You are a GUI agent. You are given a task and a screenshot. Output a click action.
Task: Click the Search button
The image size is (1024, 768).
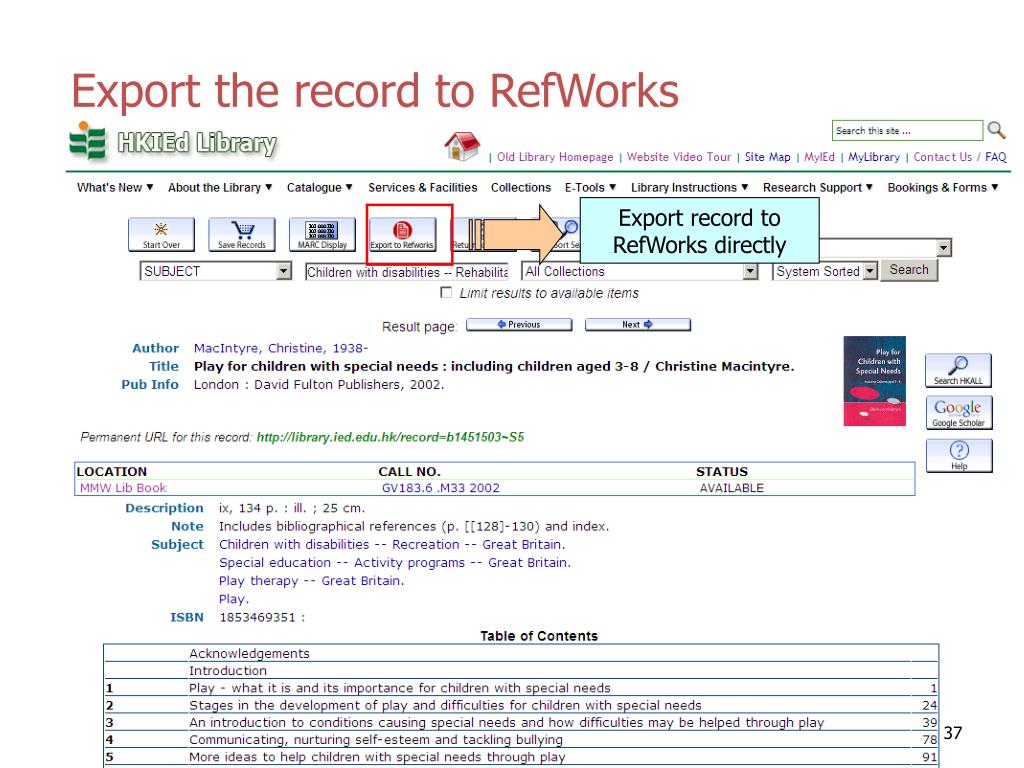coord(908,270)
